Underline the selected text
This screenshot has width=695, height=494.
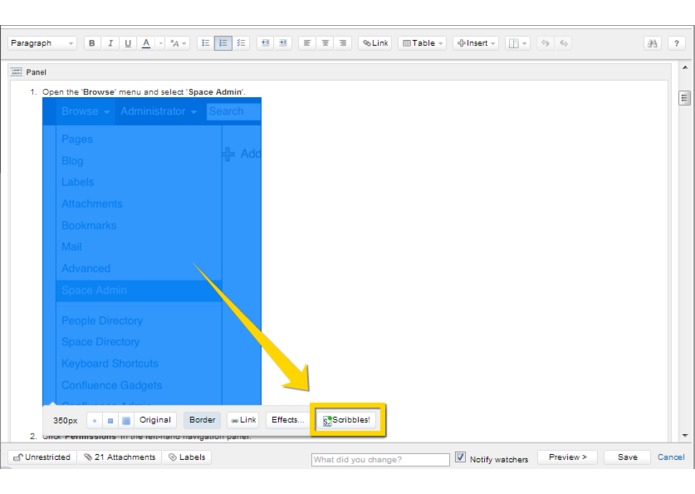[x=128, y=43]
